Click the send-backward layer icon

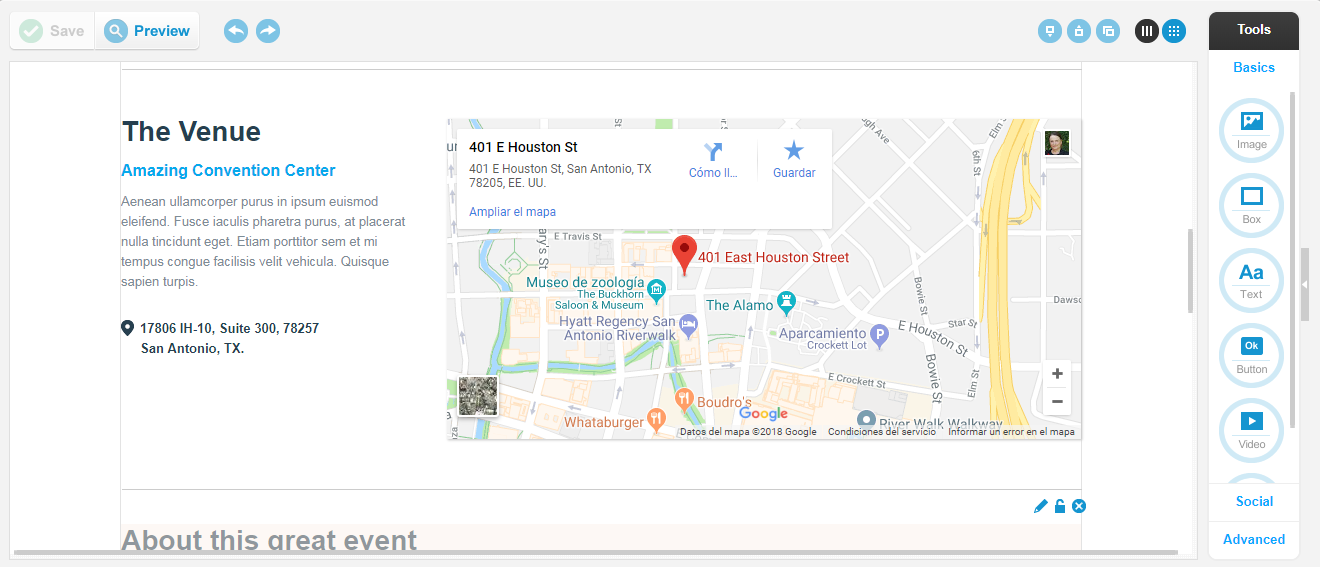pos(1049,31)
